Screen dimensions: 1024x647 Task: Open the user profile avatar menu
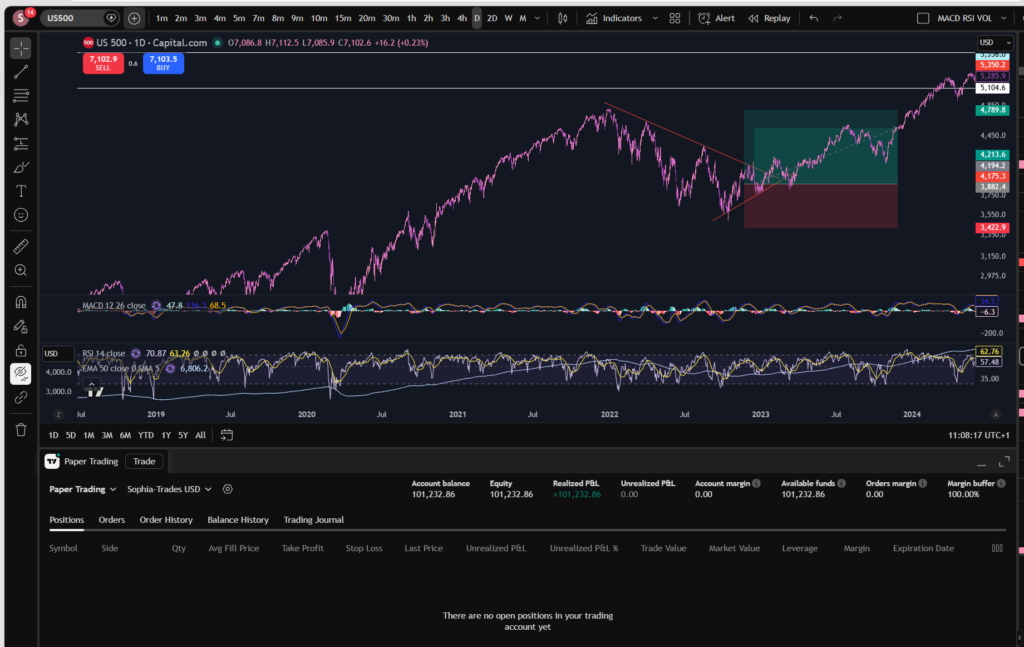[21, 18]
